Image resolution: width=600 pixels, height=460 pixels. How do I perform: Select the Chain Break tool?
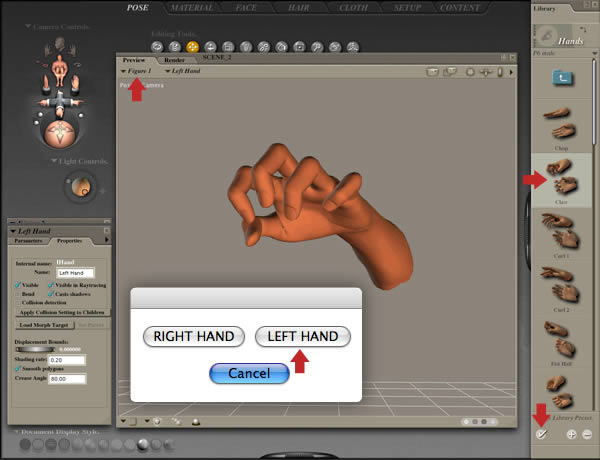point(264,47)
